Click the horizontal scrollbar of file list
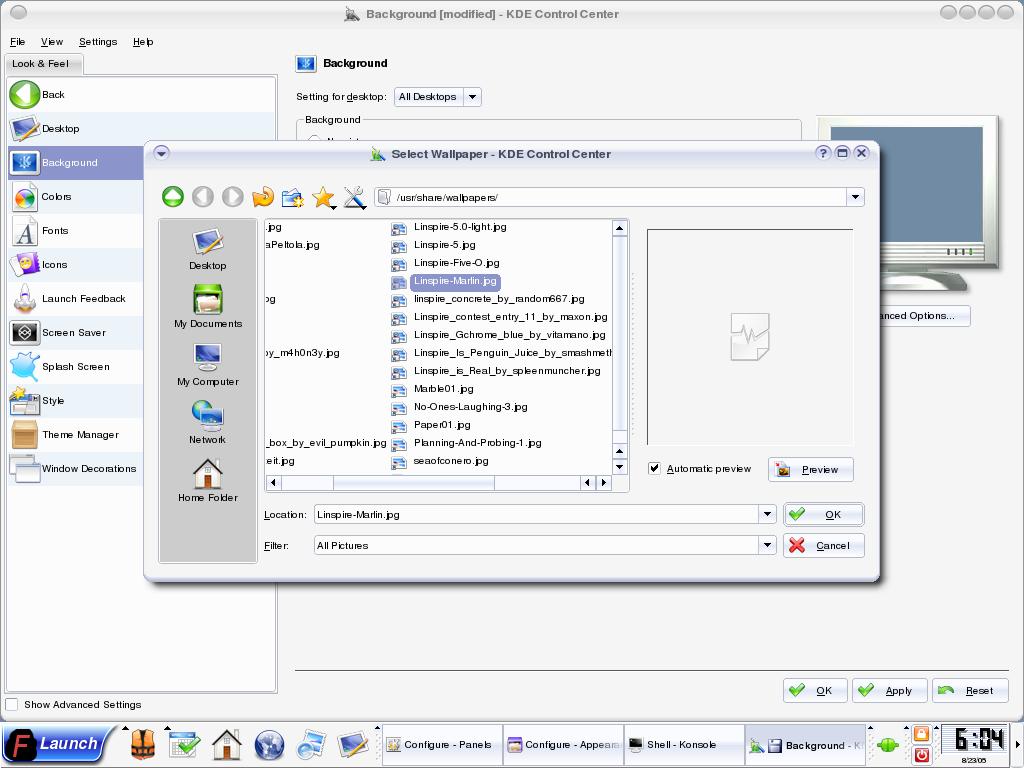This screenshot has height=768, width=1024. click(x=413, y=483)
